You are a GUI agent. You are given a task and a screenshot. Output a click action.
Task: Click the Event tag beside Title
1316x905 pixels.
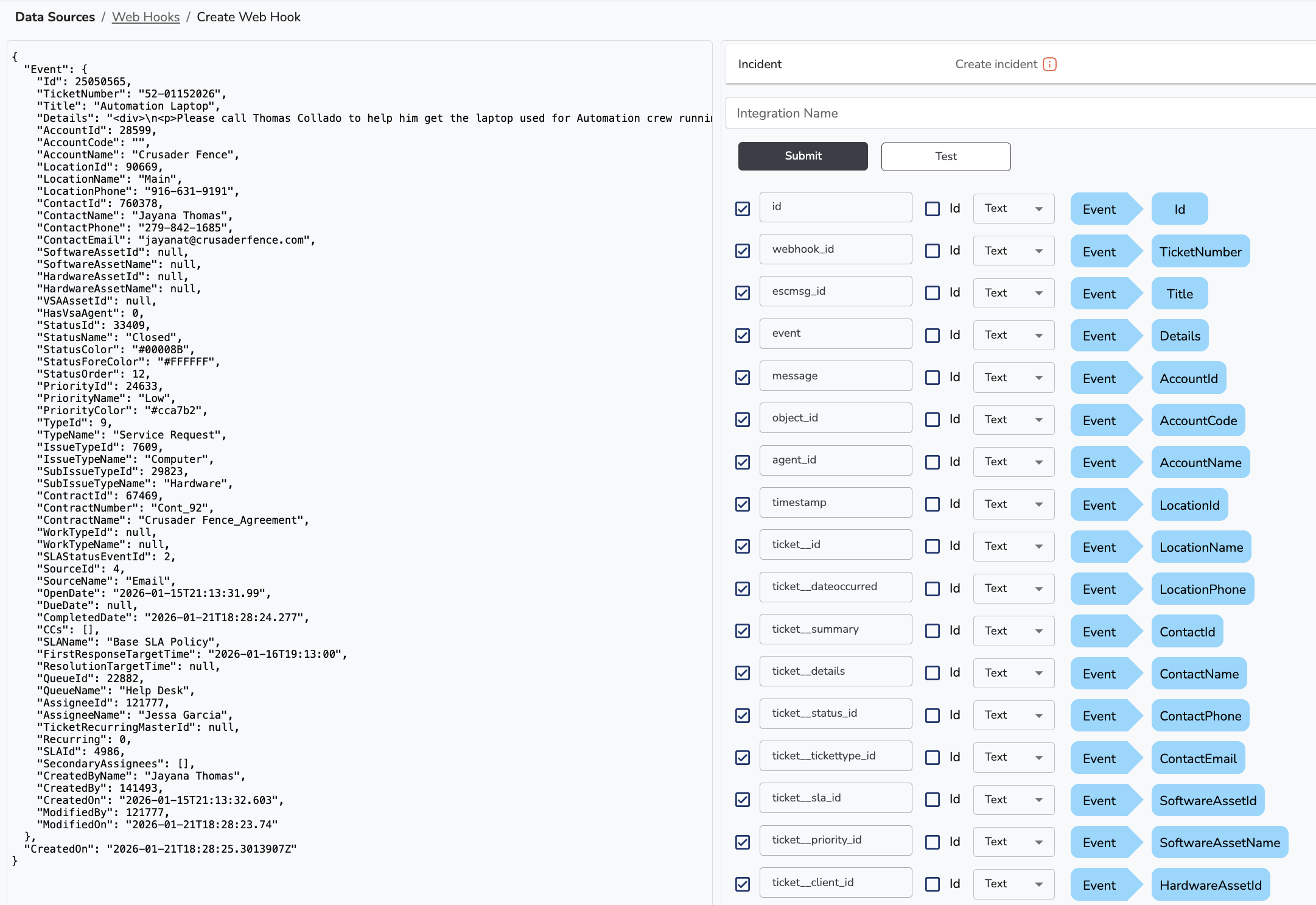click(x=1099, y=294)
